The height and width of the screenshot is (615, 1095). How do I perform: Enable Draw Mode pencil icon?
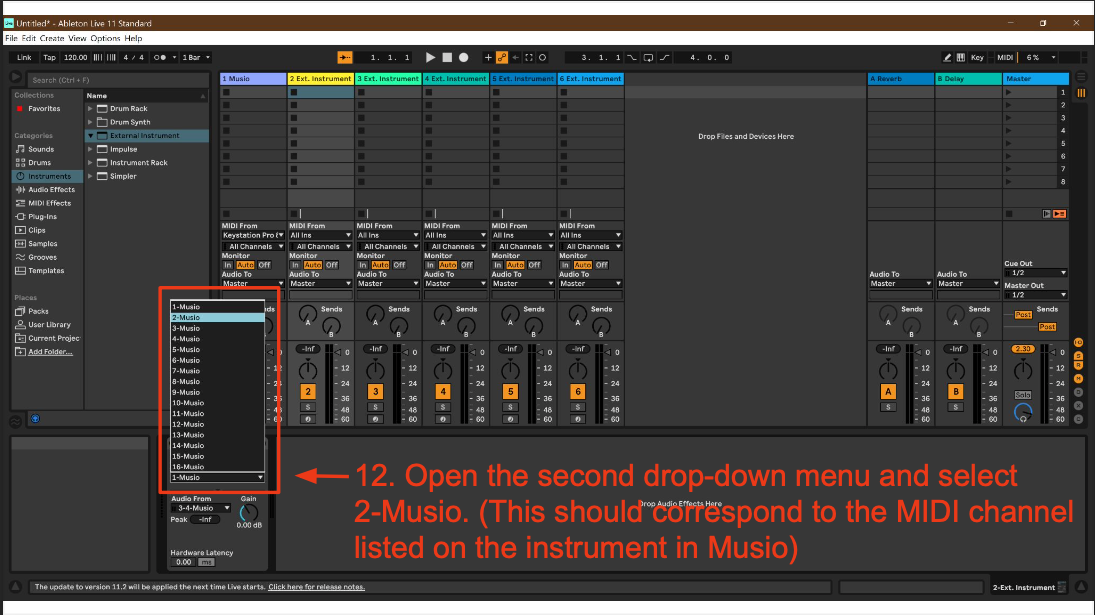click(x=947, y=57)
